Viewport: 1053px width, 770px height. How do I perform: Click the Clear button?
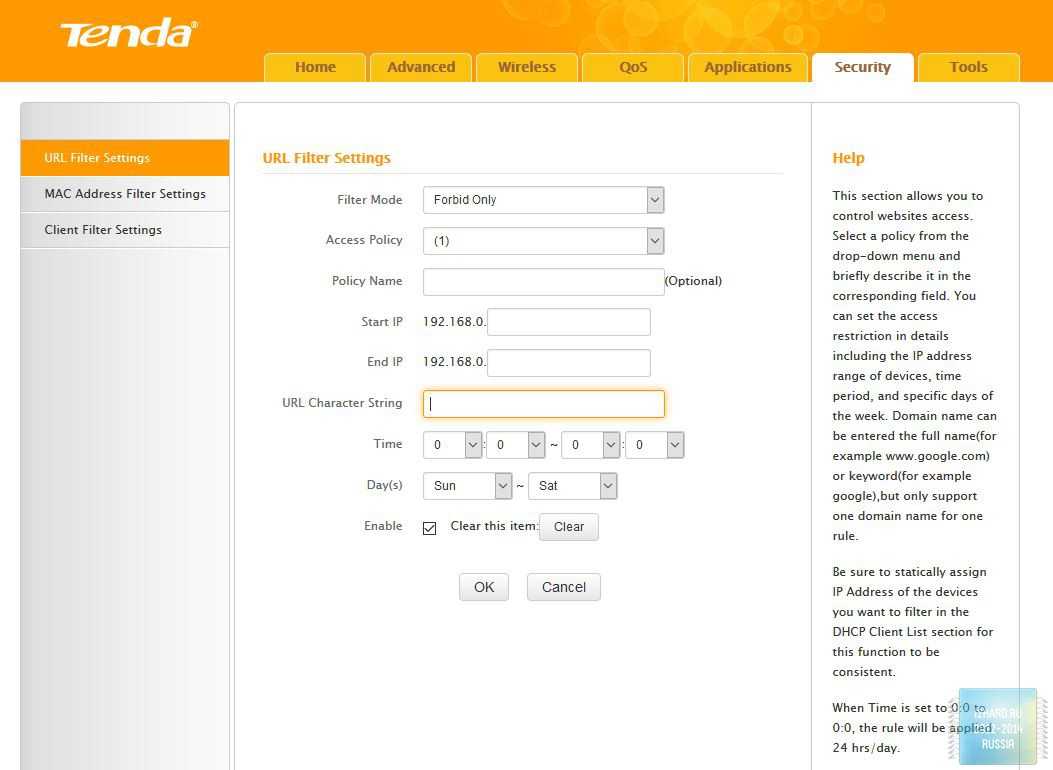[568, 527]
